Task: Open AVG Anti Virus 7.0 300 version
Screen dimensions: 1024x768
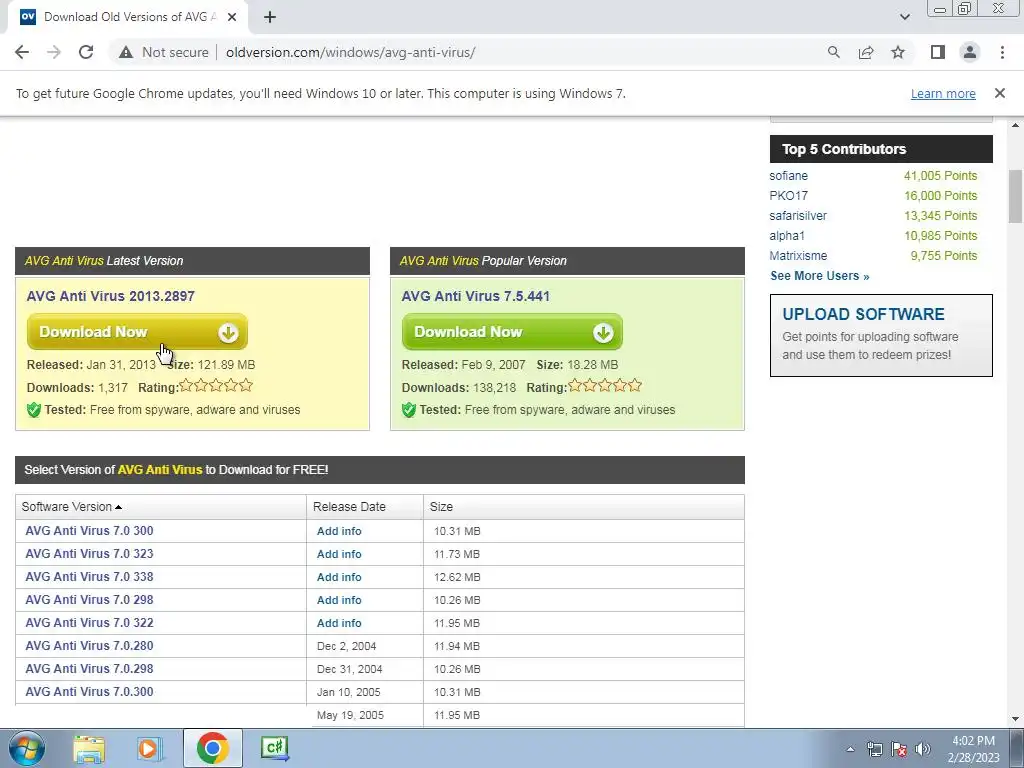Action: [89, 531]
